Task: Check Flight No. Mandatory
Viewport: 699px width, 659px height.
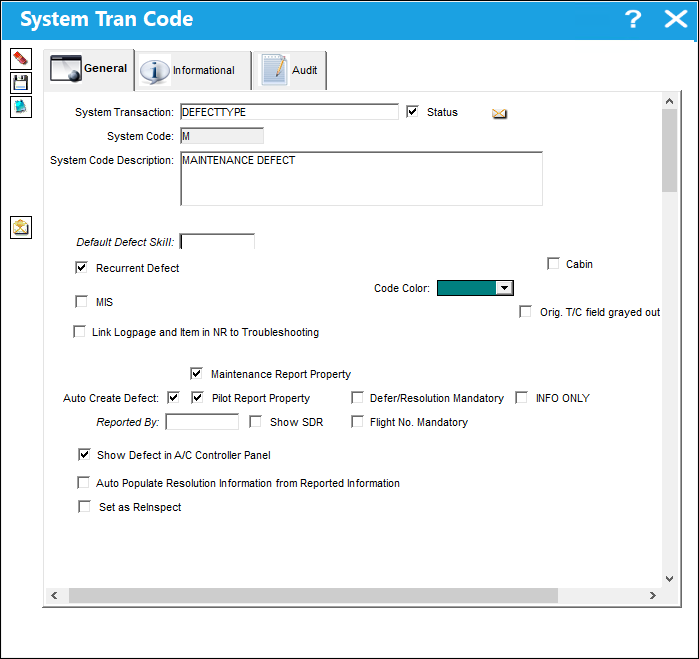Action: coord(357,421)
